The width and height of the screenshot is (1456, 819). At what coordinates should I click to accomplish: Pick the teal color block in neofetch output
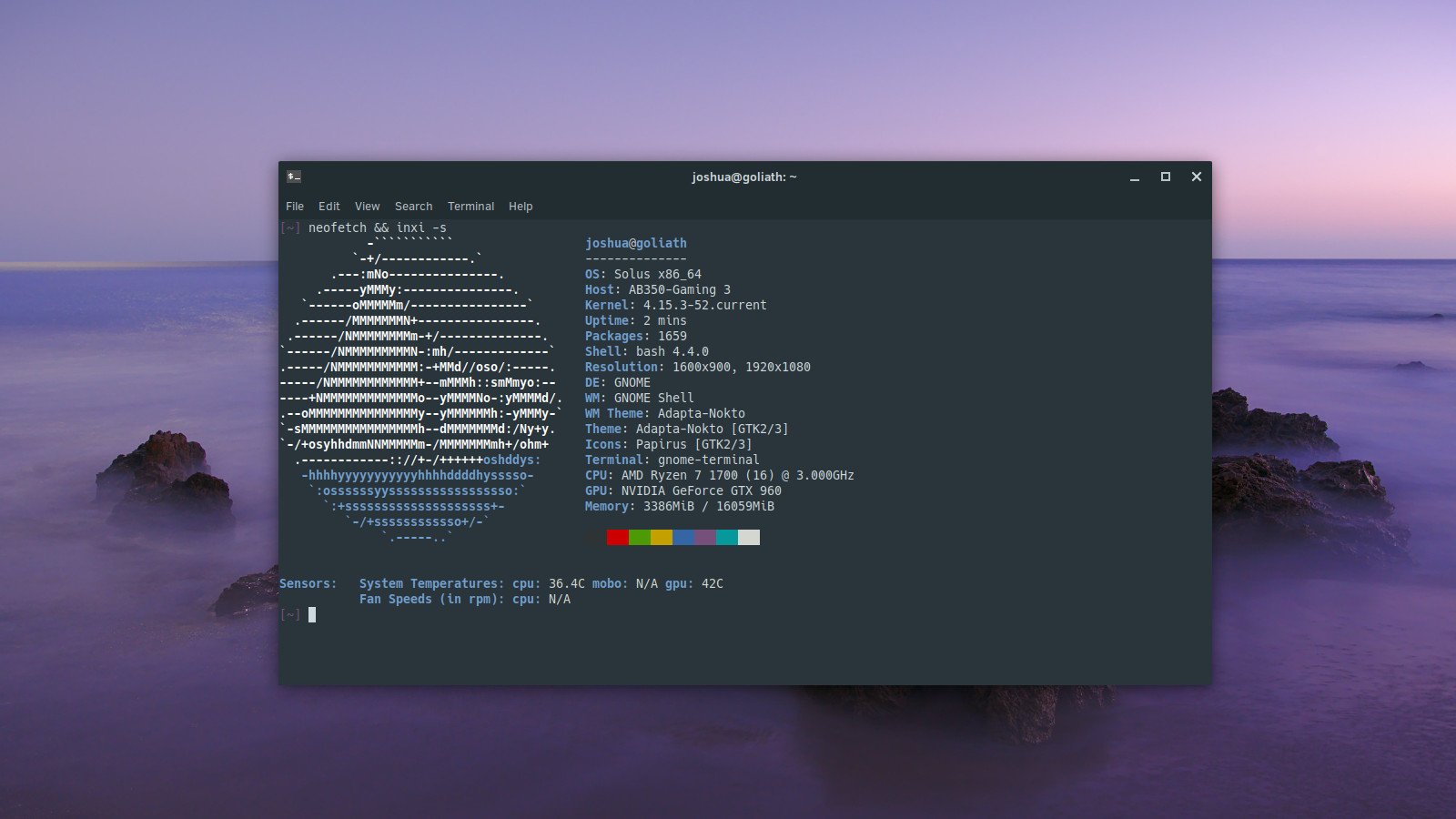[x=727, y=537]
